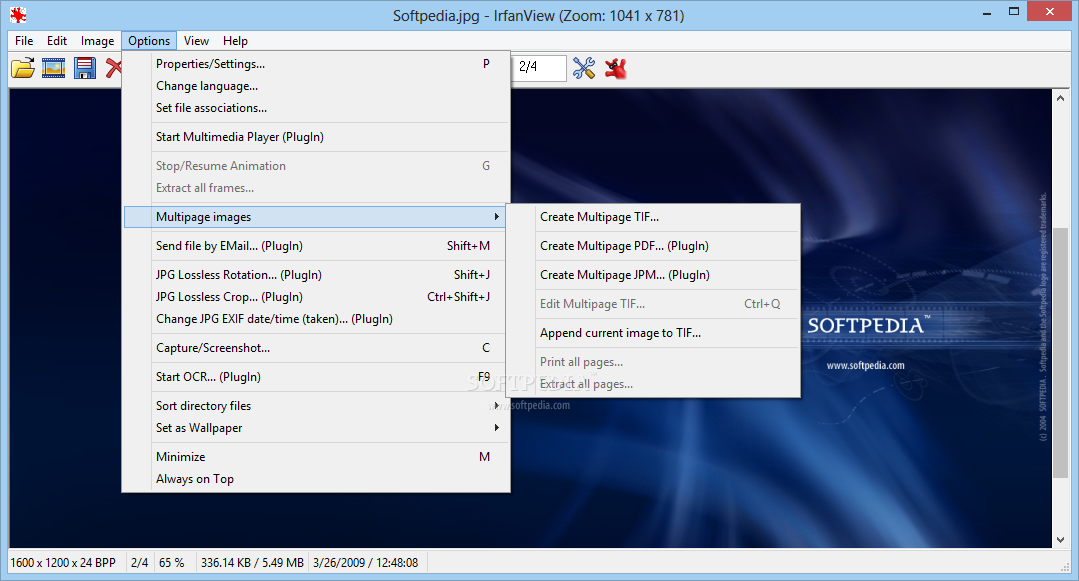This screenshot has height=581, width=1079.
Task: Open the Edit menu
Action: (x=57, y=41)
